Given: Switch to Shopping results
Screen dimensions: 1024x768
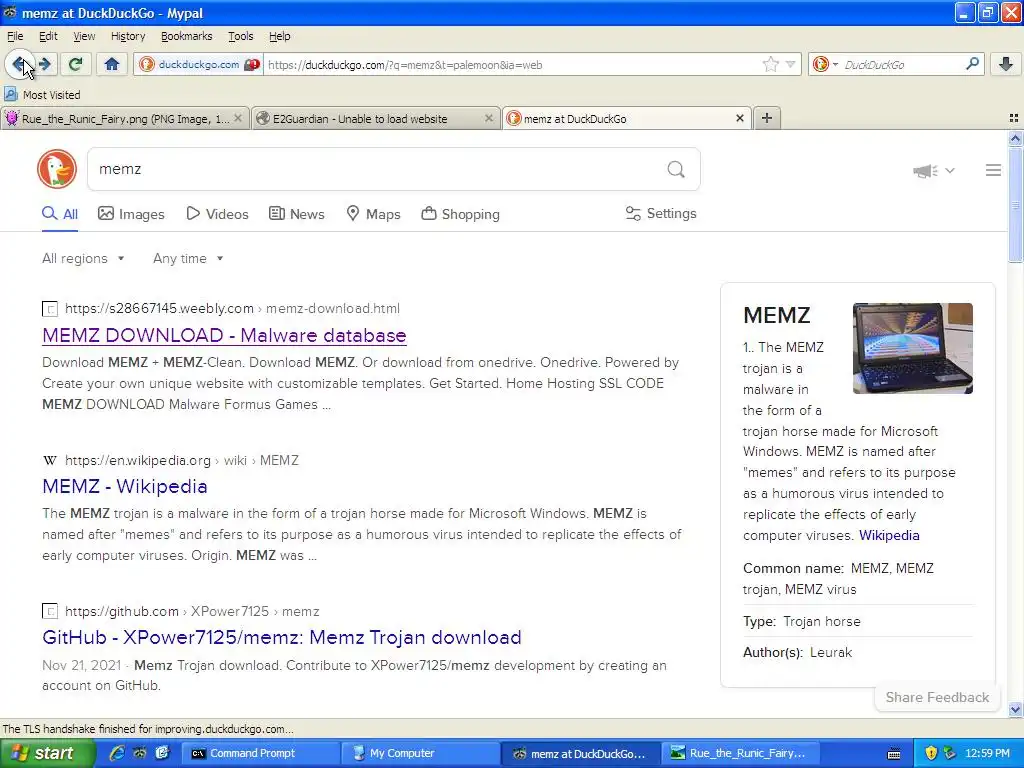Looking at the screenshot, I should click(460, 214).
